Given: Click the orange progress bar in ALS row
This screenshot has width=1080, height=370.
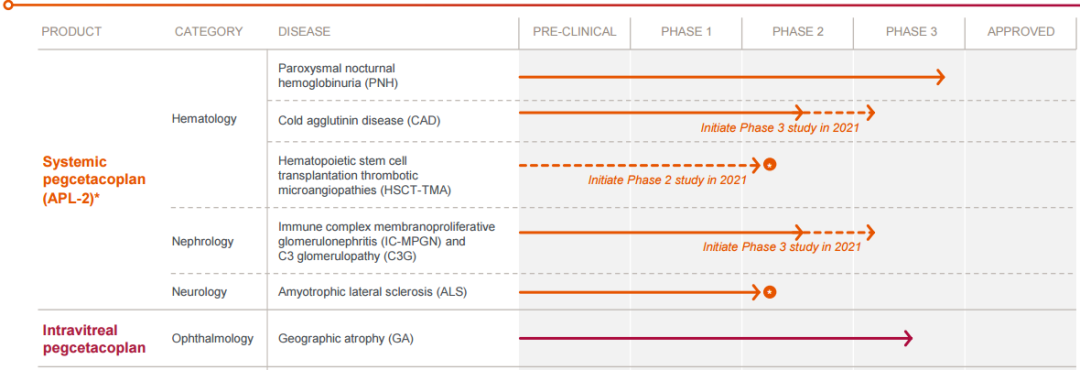Looking at the screenshot, I should tap(640, 292).
